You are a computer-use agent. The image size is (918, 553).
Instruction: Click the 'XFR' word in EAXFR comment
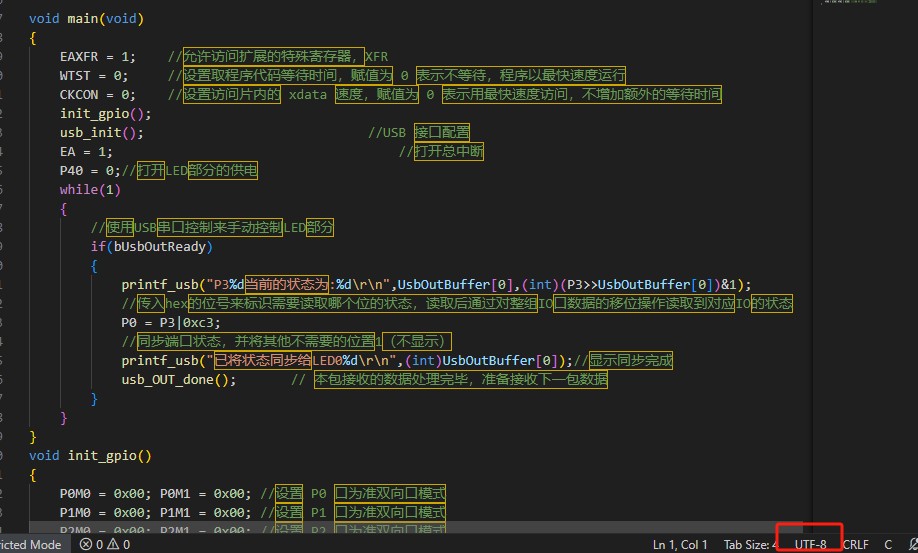(x=376, y=57)
